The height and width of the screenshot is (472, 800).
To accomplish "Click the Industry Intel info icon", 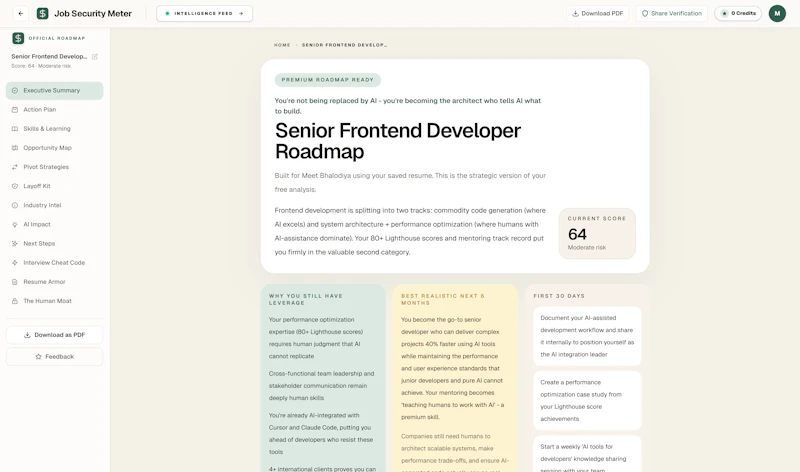I will (x=15, y=205).
